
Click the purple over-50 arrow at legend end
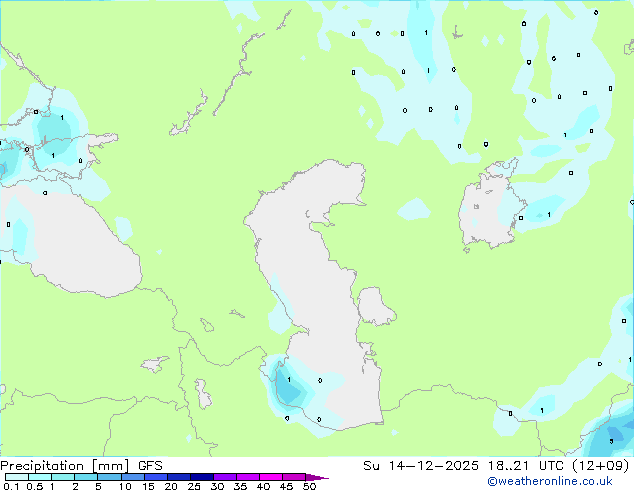[x=317, y=477]
